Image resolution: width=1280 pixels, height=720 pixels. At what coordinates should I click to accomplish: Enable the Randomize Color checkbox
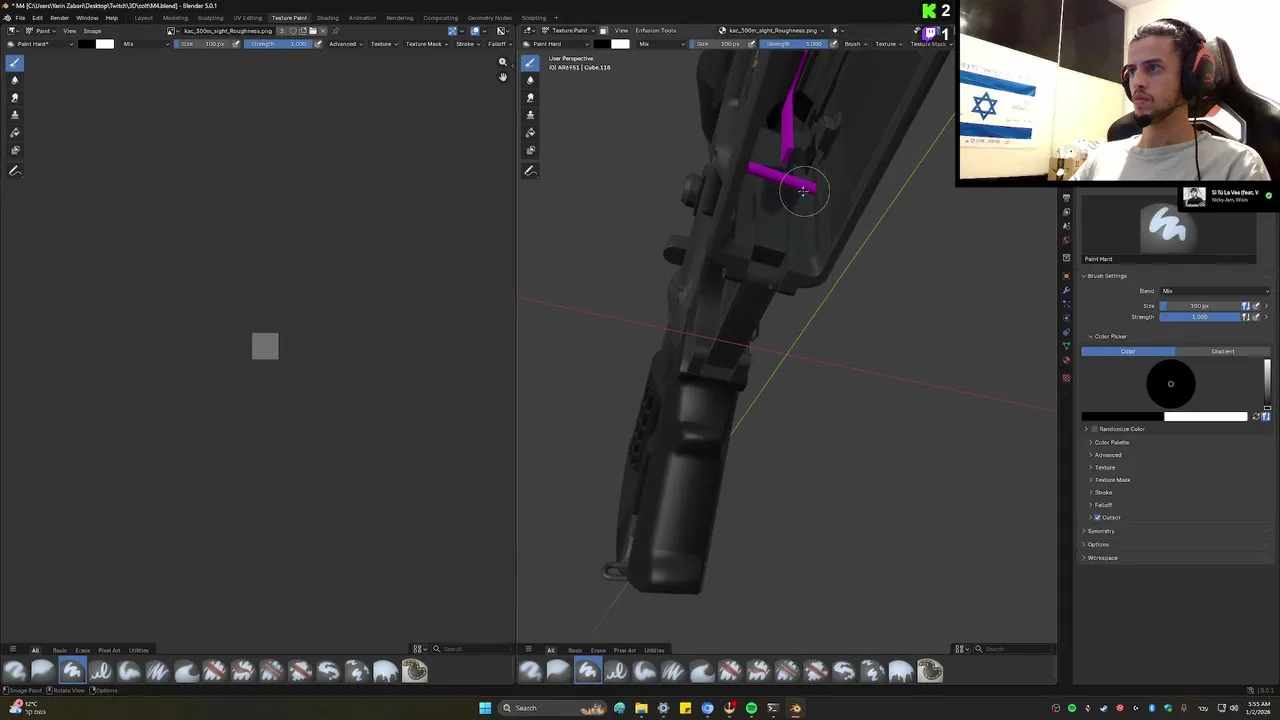point(1094,429)
